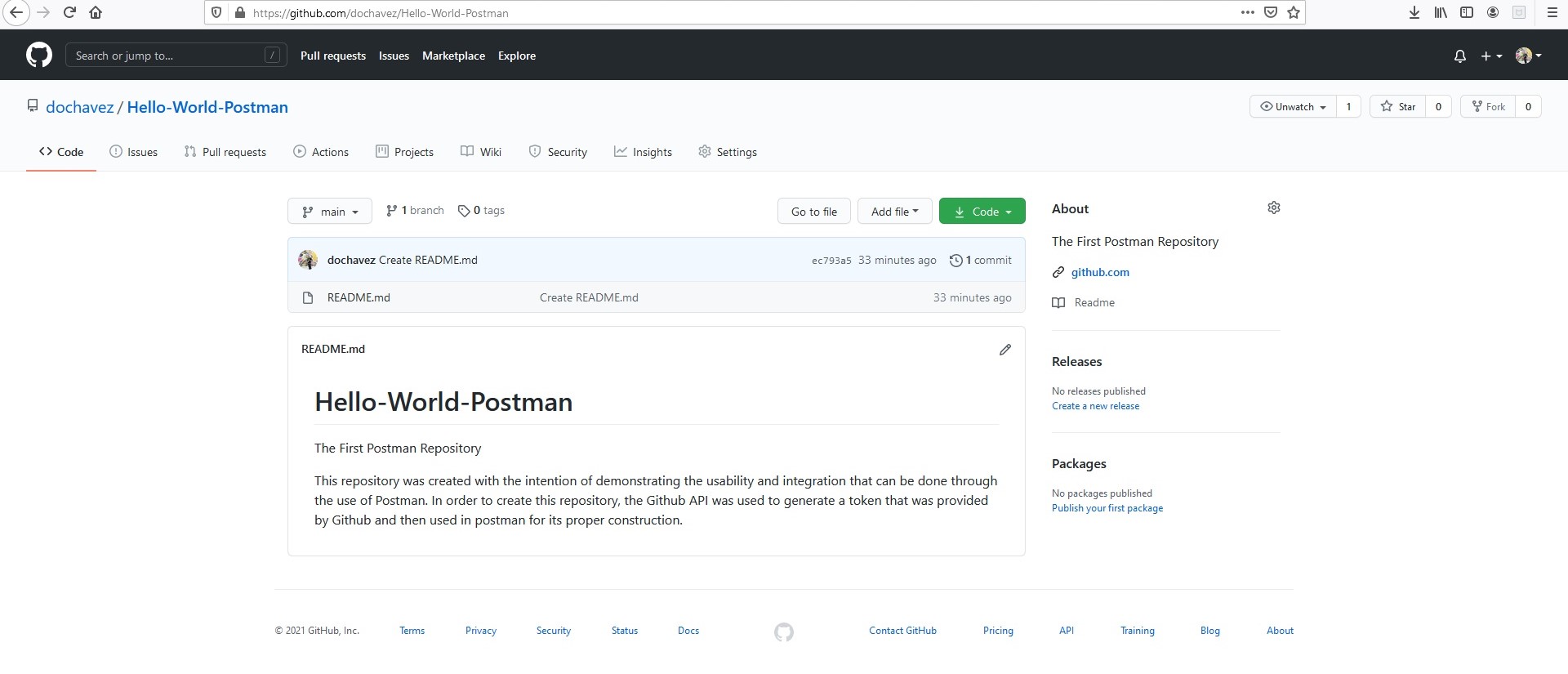Open the Firefox hamburger menu
Image resolution: width=1568 pixels, height=674 pixels.
click(1552, 12)
